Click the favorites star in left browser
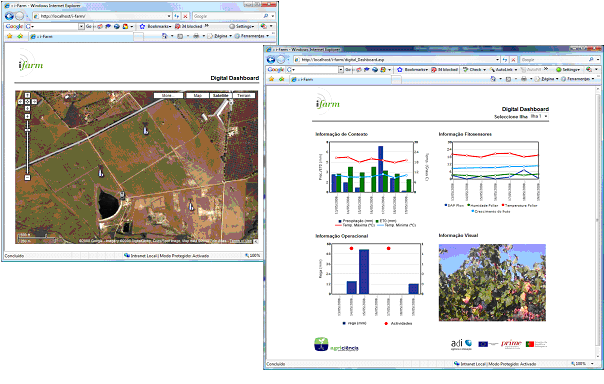Image resolution: width=604 pixels, height=384 pixels. pyautogui.click(x=10, y=36)
